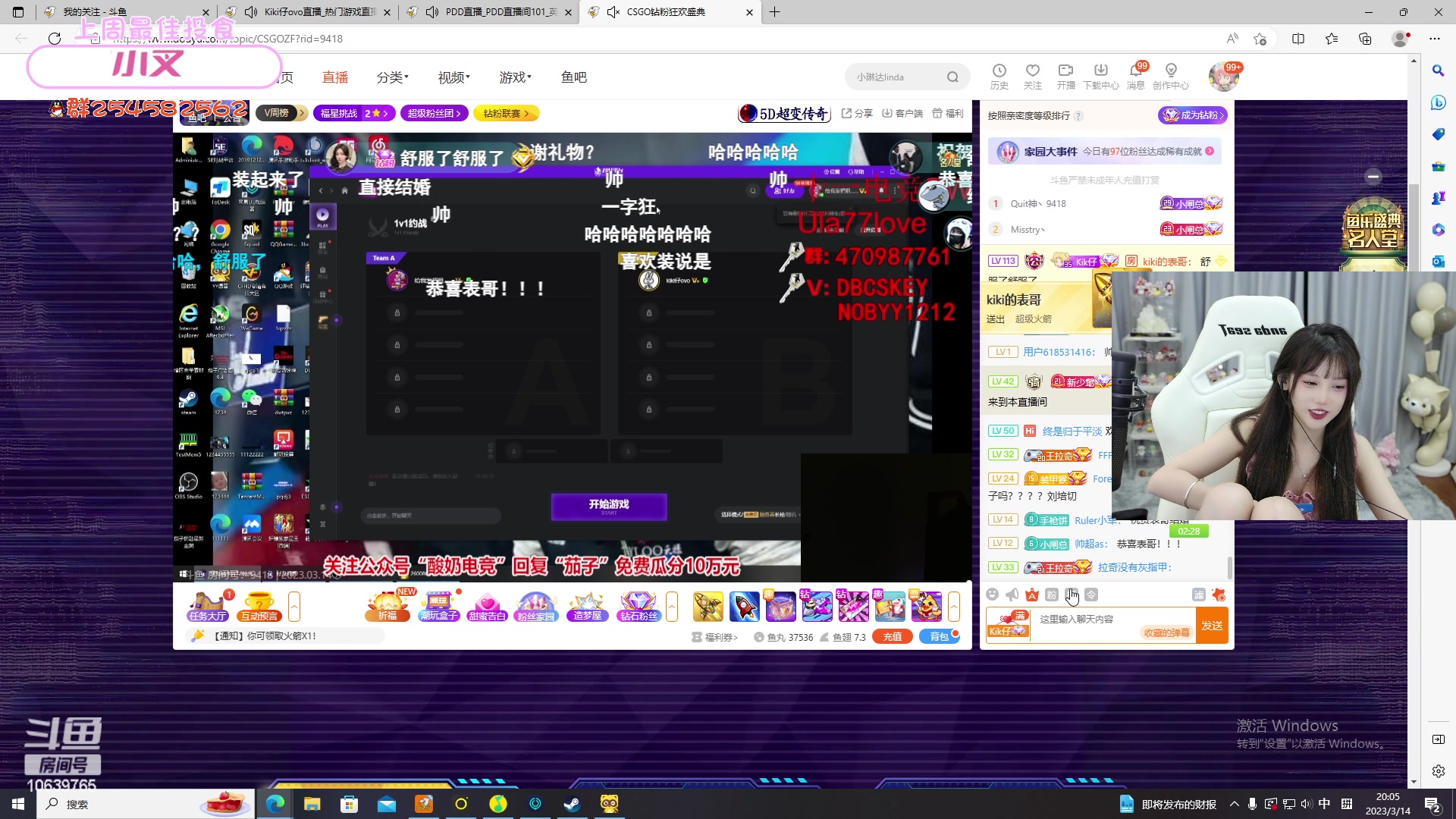Click the 收藏的弹幕 saved danmaku button
The width and height of the screenshot is (1456, 819).
(x=1166, y=632)
